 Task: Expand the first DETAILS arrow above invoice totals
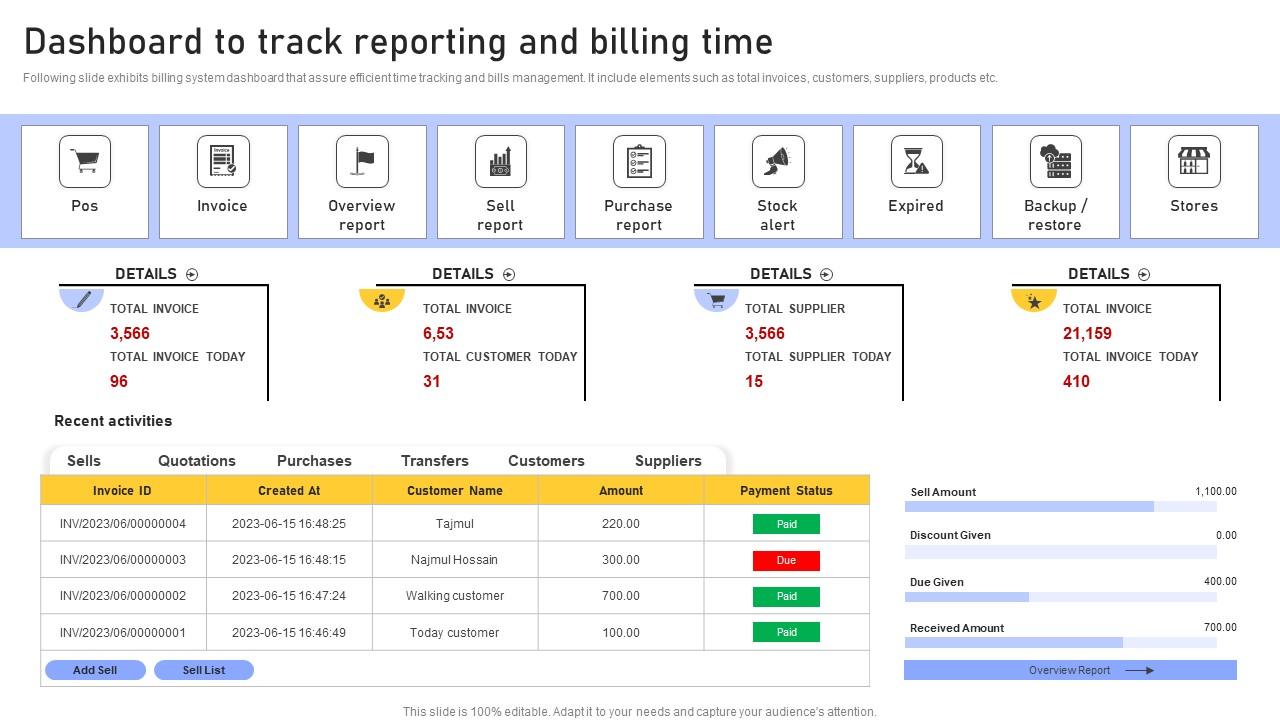click(192, 274)
